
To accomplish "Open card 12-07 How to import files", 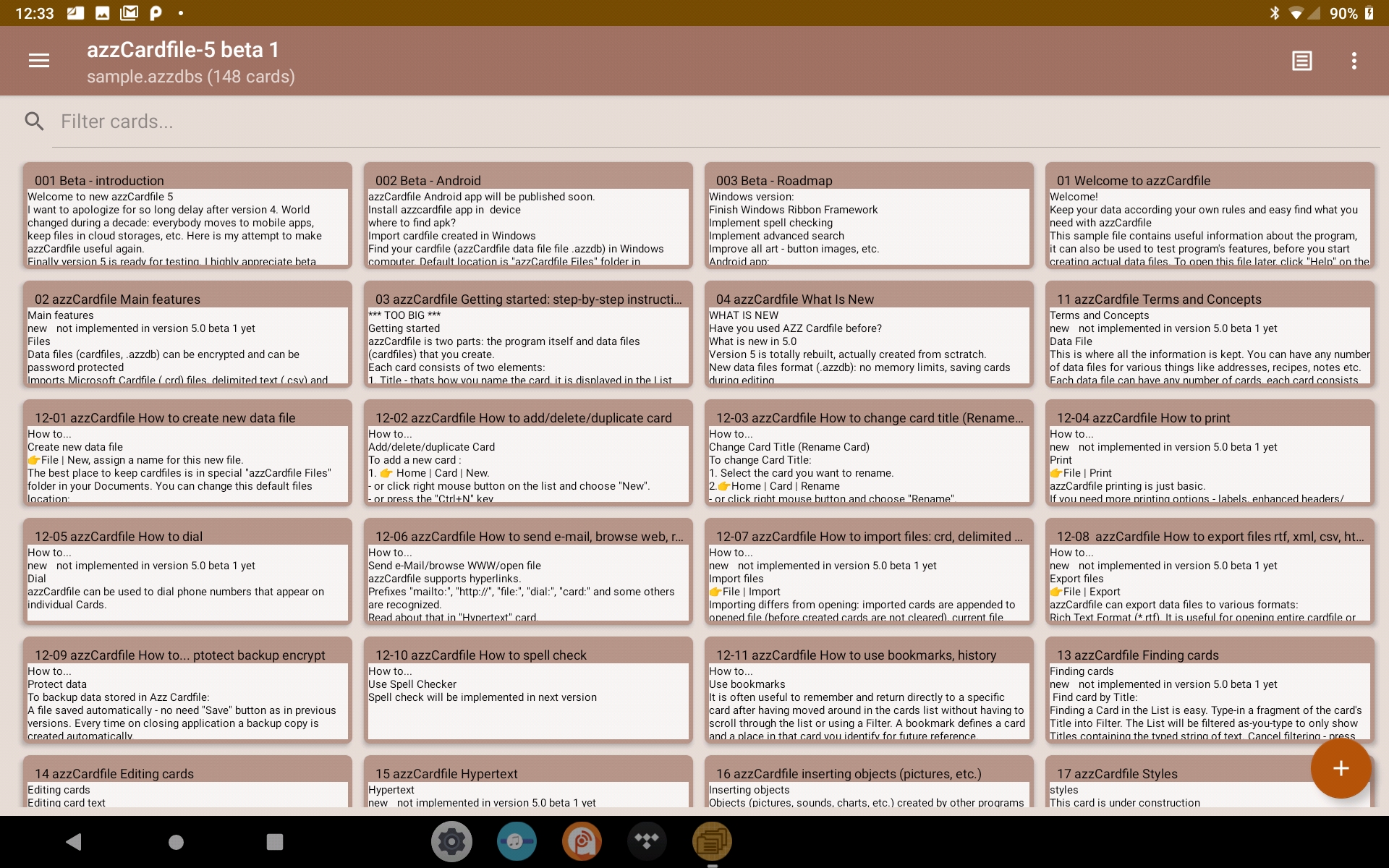I will coord(869,571).
